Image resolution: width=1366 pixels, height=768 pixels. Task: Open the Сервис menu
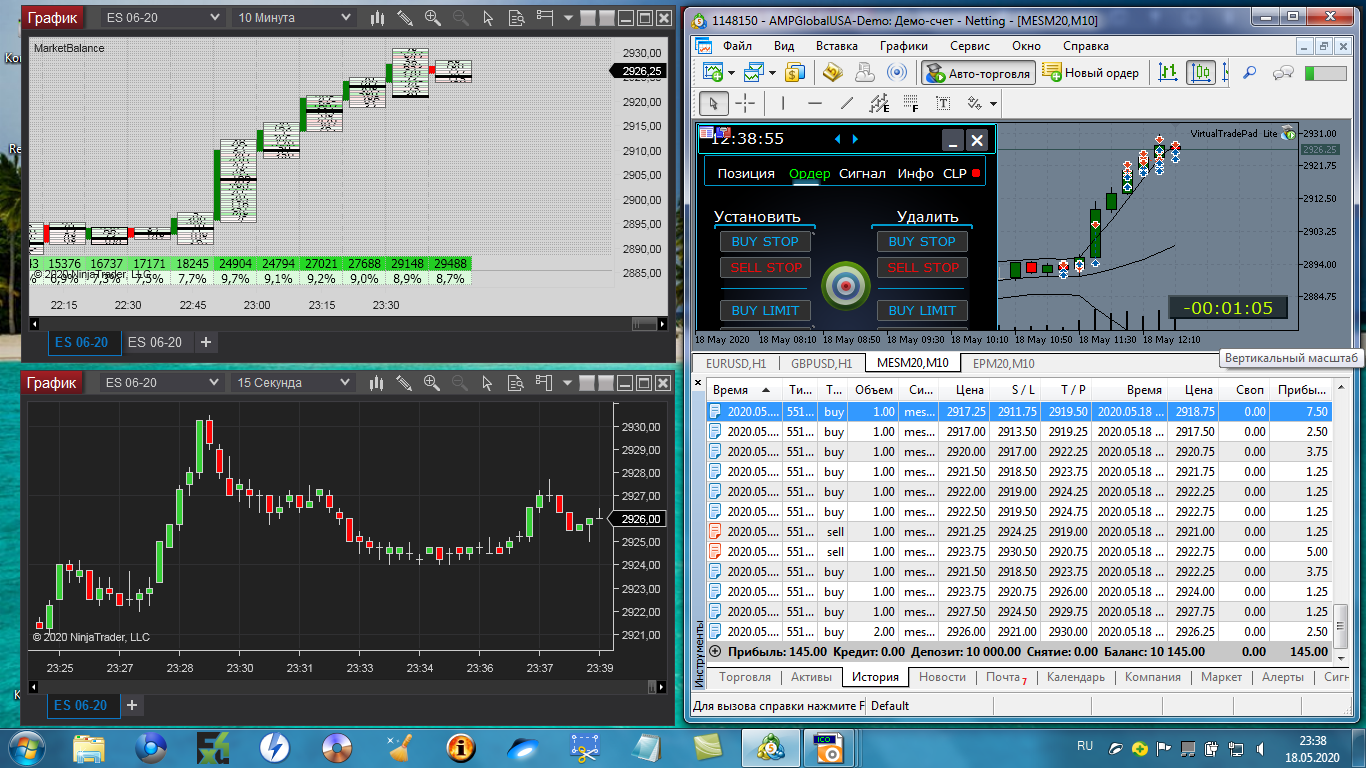(970, 46)
